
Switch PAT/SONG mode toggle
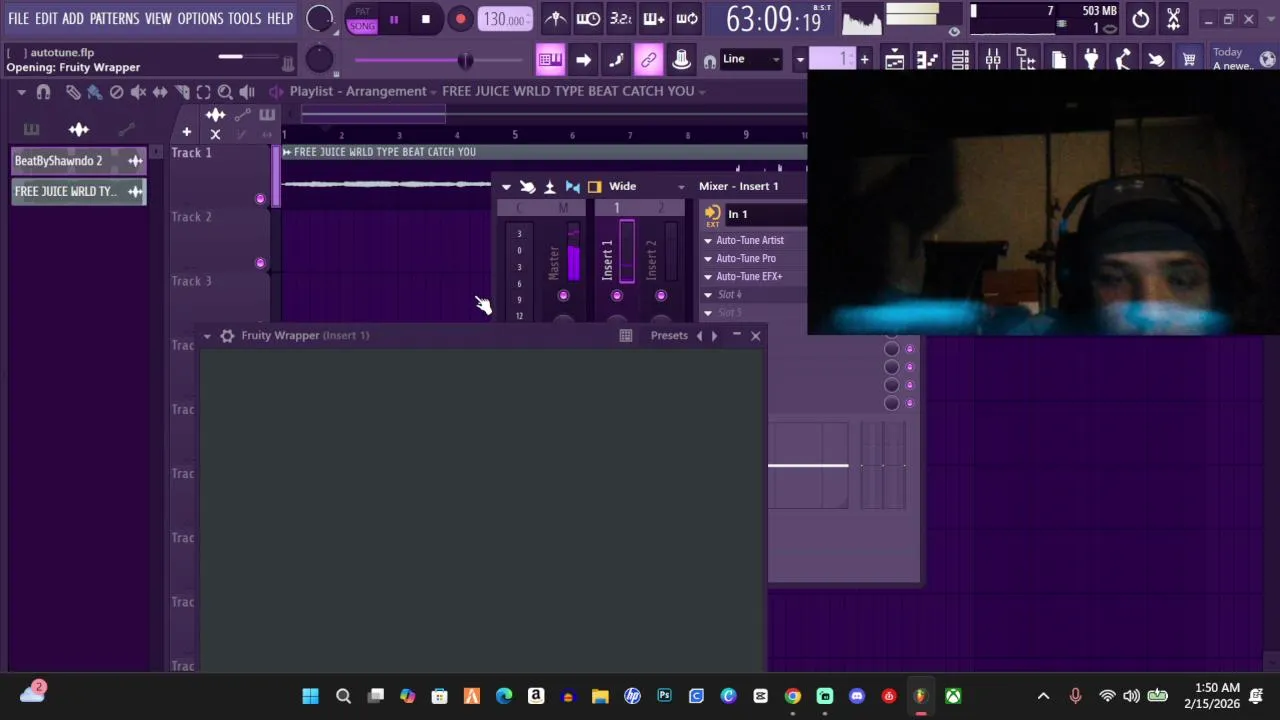[362, 19]
